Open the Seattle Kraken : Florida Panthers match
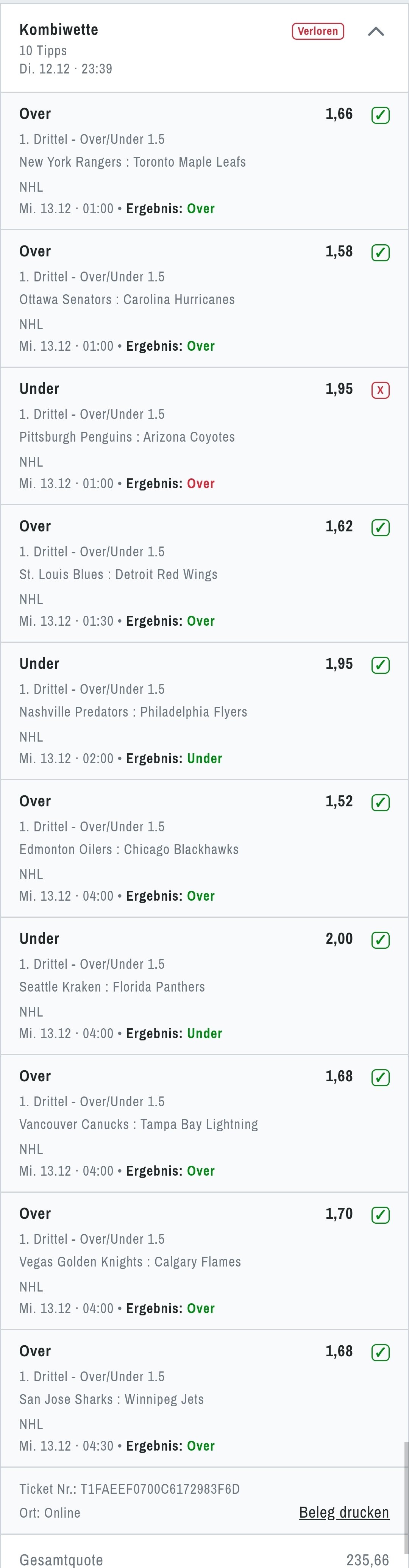Viewport: 409px width, 1568px height. click(x=112, y=987)
